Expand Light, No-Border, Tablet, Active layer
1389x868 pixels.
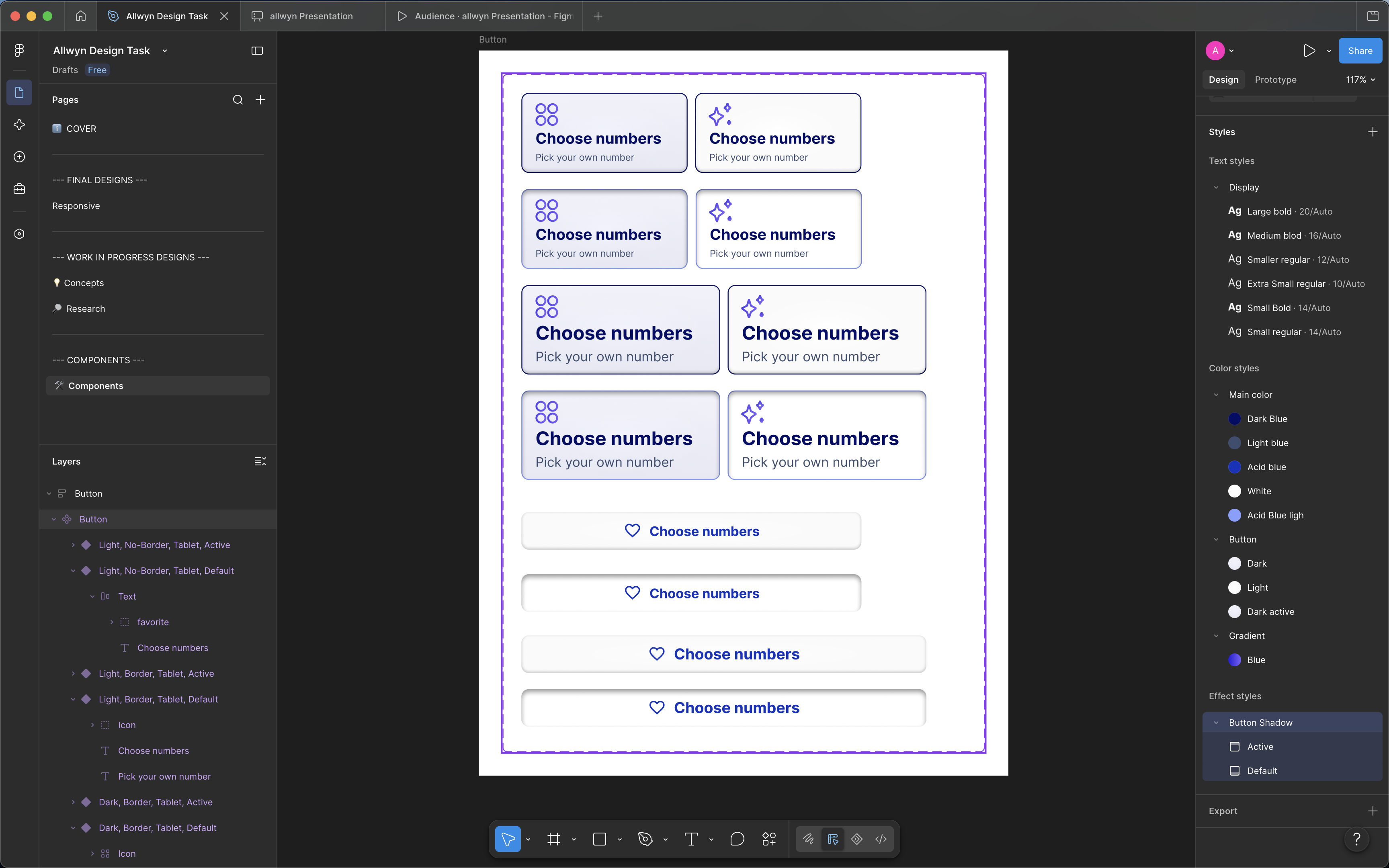pyautogui.click(x=73, y=545)
